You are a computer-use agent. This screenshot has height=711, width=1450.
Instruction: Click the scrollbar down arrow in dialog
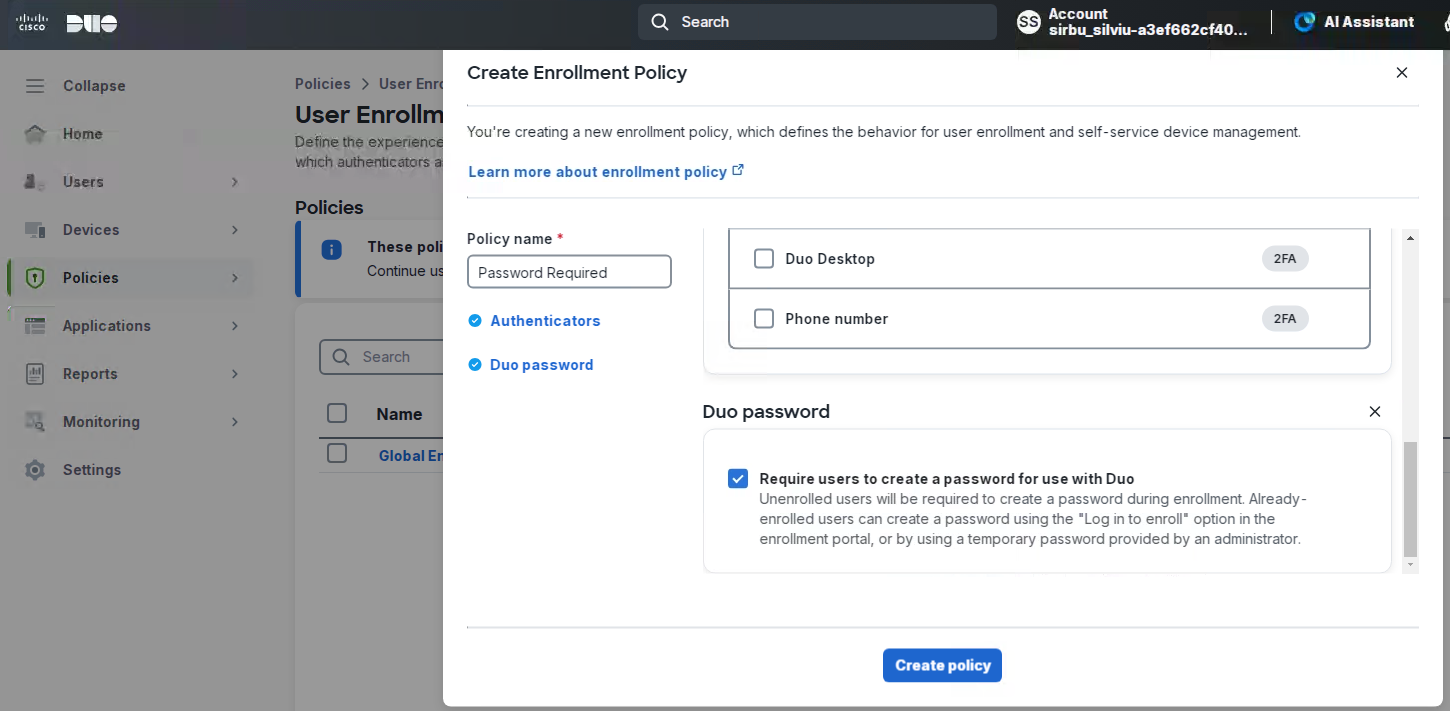tap(1411, 566)
